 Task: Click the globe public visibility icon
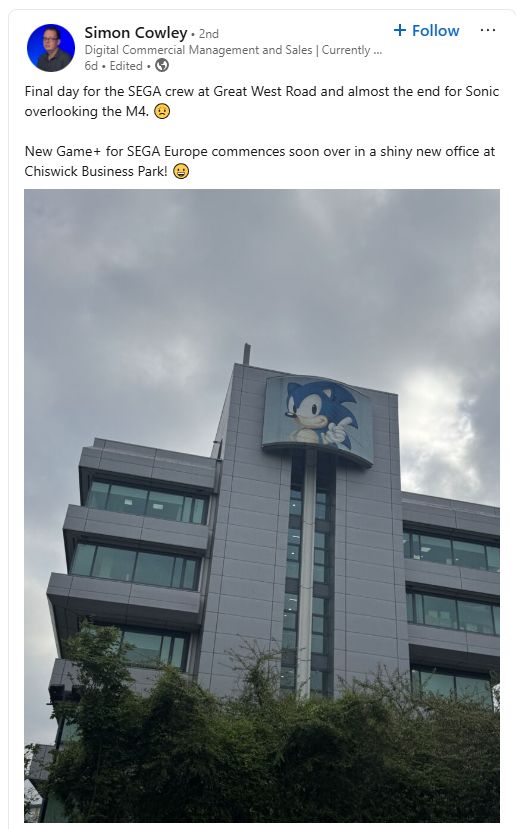(x=162, y=66)
